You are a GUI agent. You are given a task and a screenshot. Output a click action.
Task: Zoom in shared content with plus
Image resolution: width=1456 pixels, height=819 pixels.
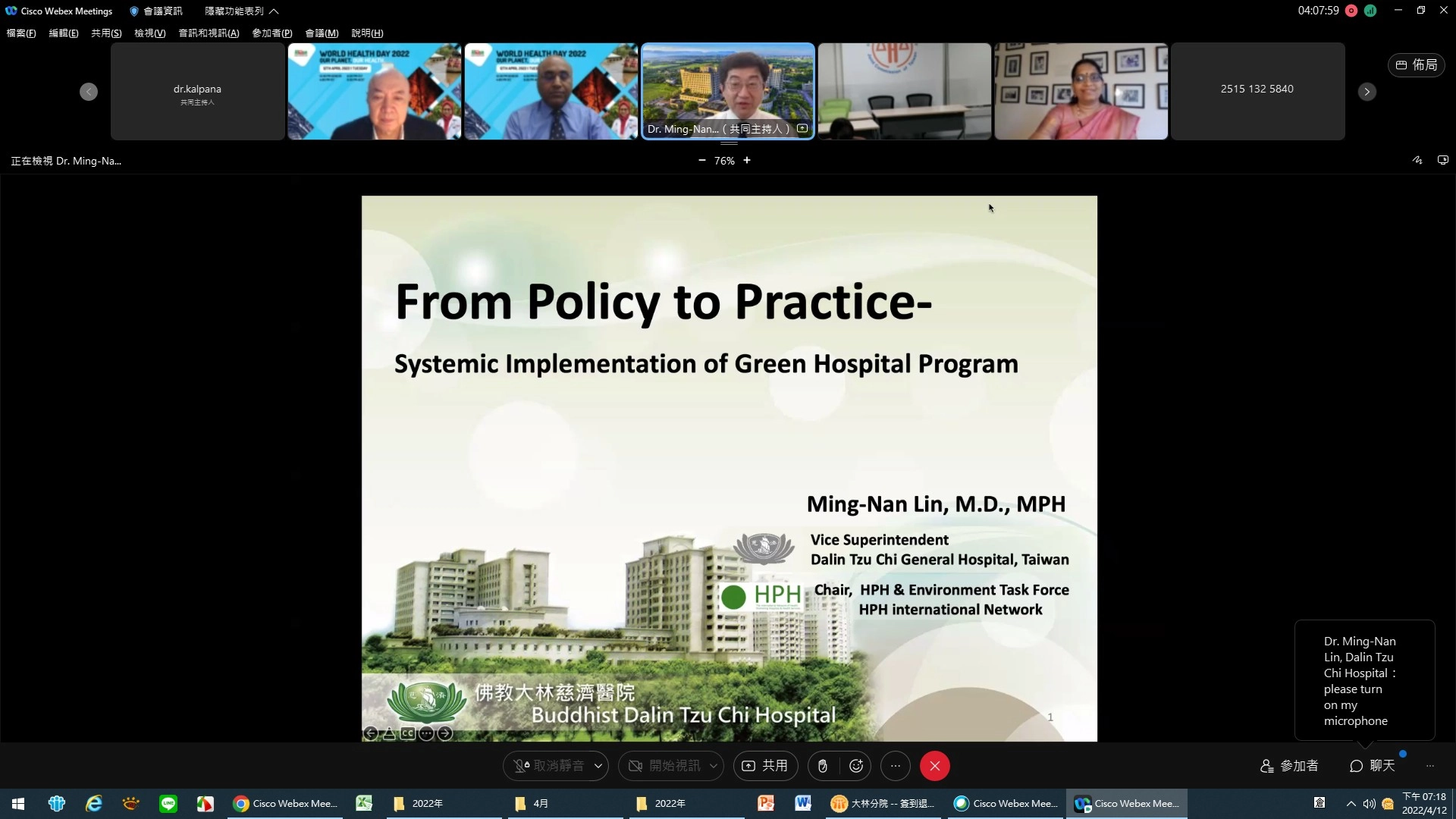747,161
